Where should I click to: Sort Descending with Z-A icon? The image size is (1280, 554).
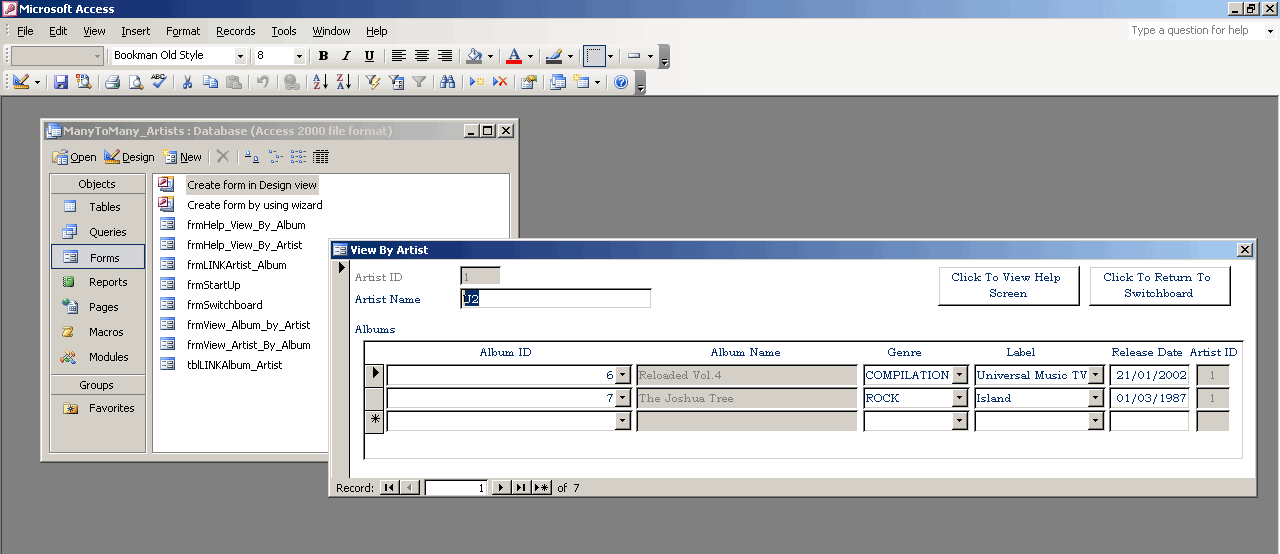343,83
